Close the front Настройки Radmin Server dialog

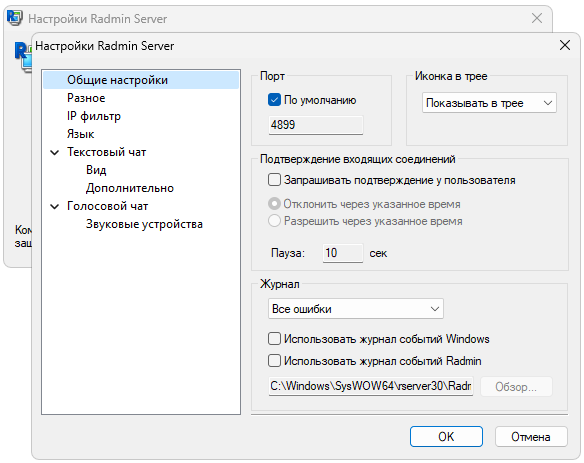[565, 45]
